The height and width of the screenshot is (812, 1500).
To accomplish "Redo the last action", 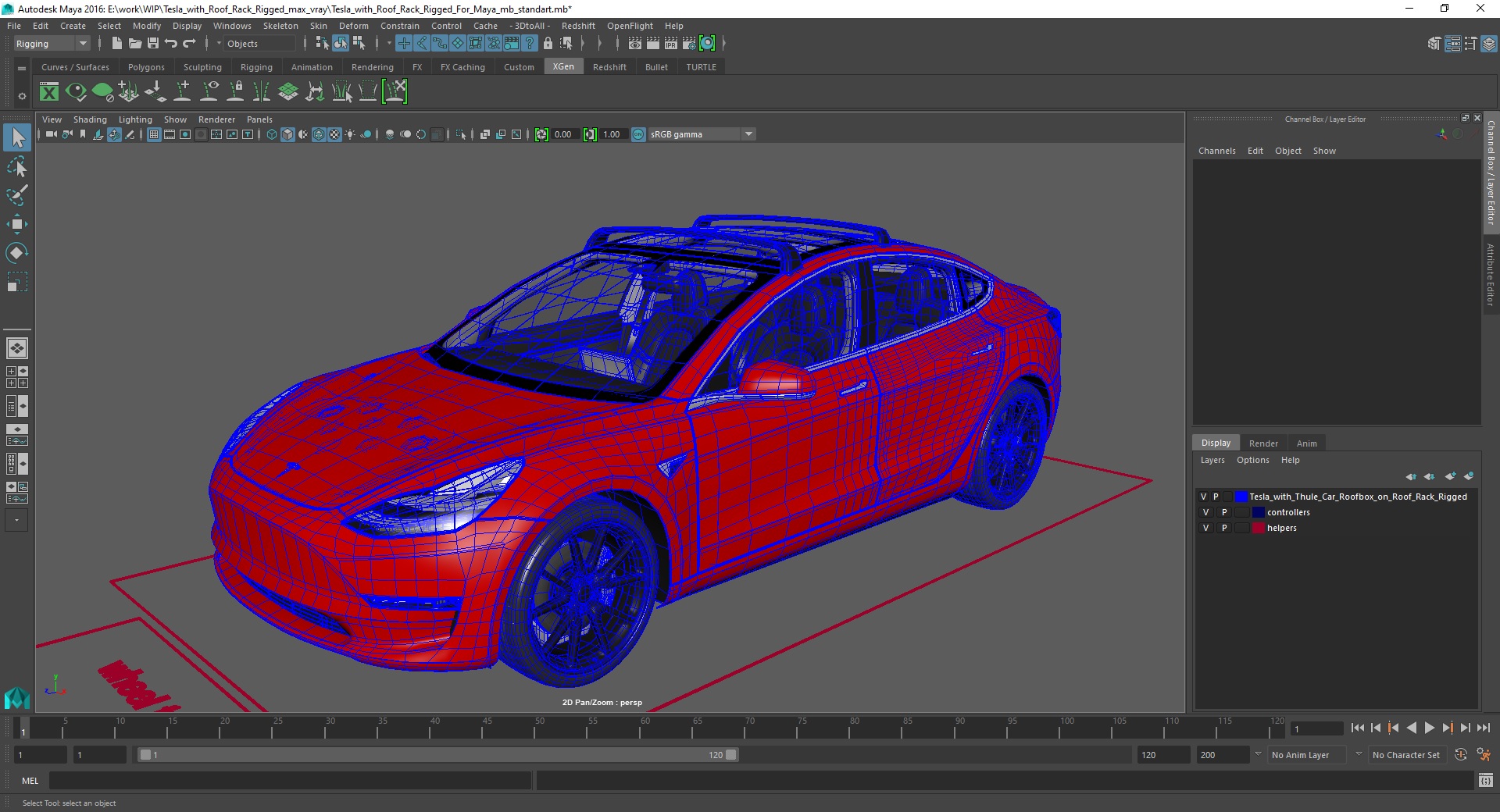I will point(189,44).
